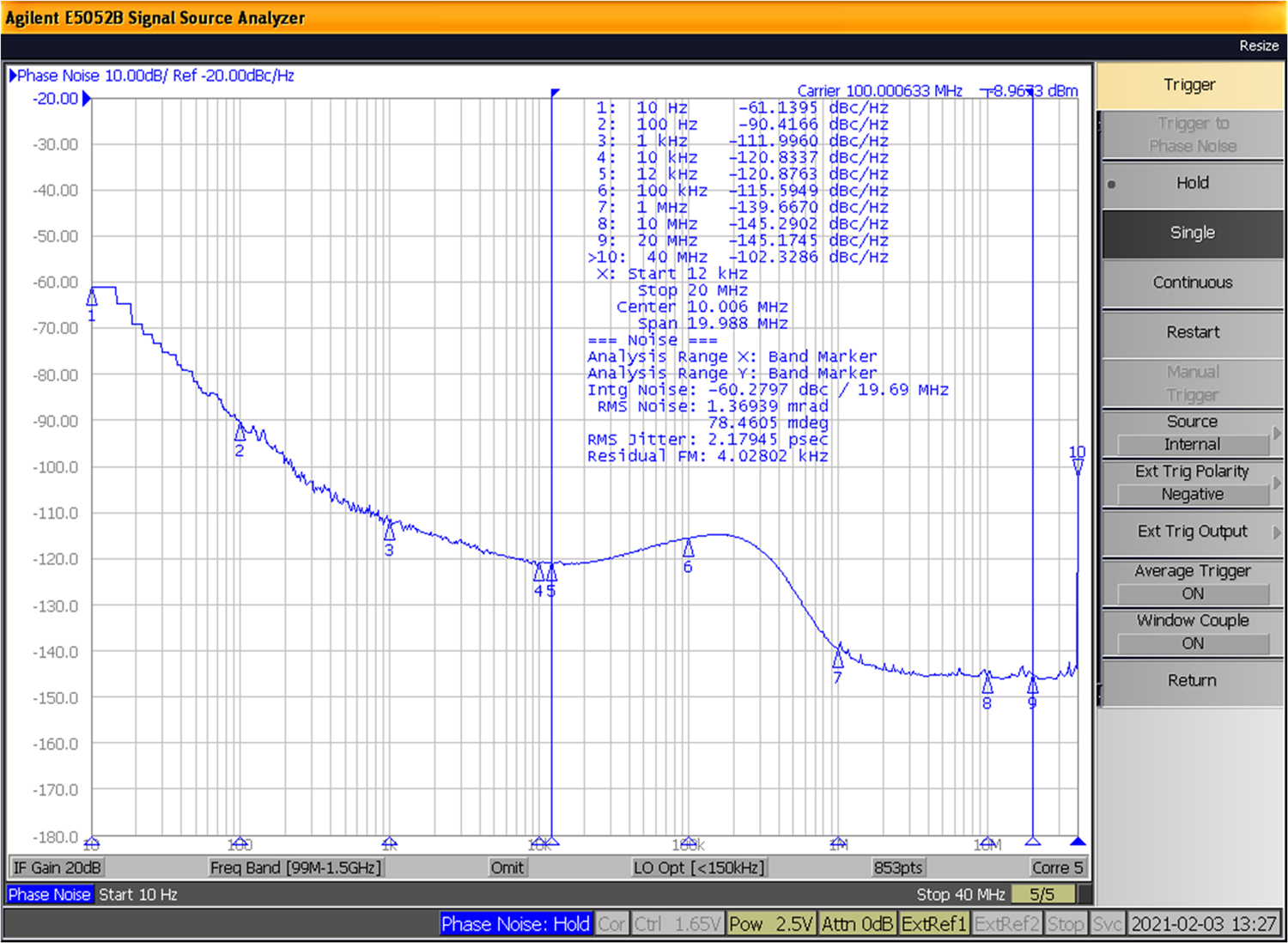Click the 5/5 averaging progress indicator
This screenshot has height=943, width=1288.
click(1042, 895)
